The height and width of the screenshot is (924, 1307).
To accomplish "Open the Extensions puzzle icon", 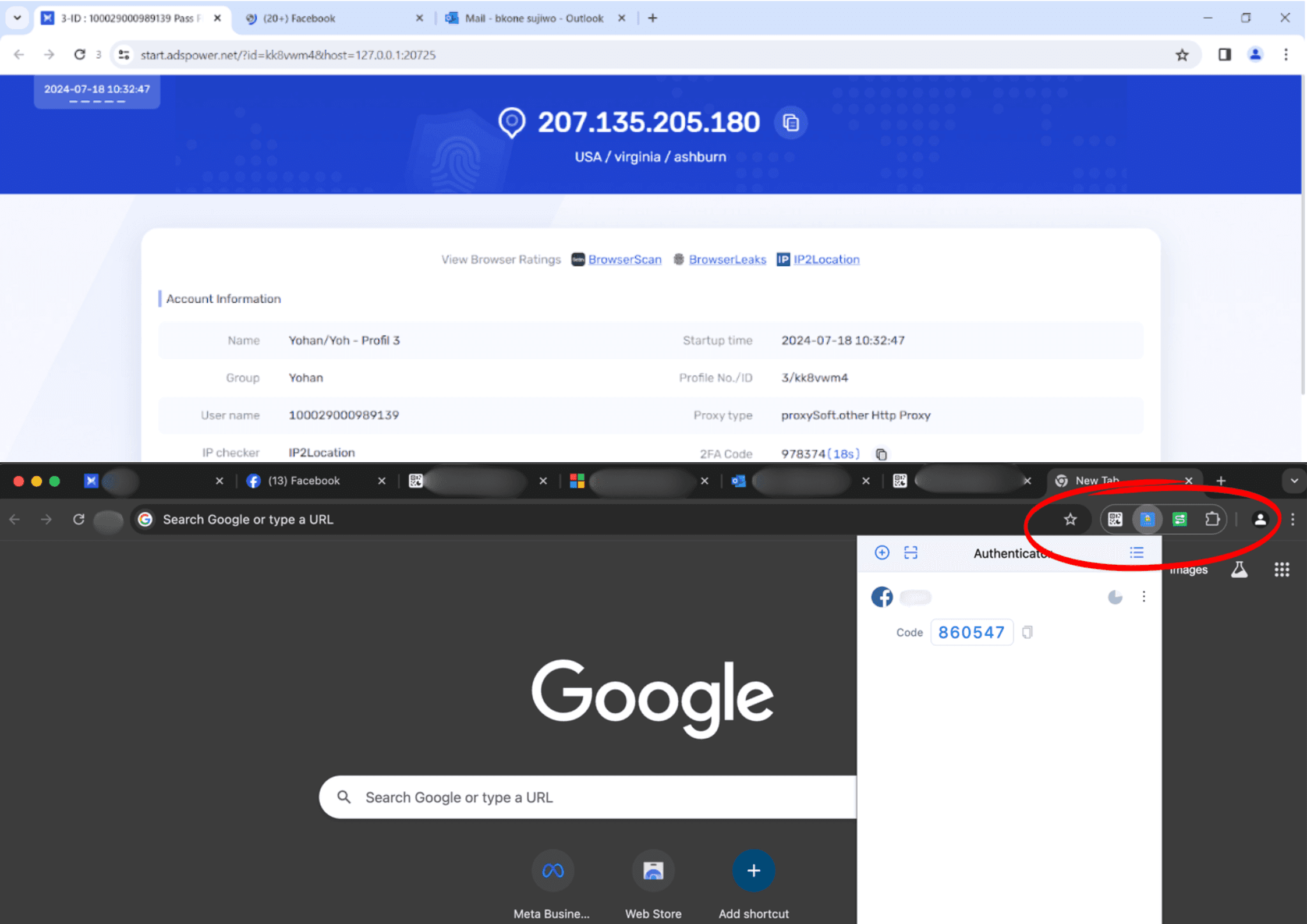I will pos(1212,519).
